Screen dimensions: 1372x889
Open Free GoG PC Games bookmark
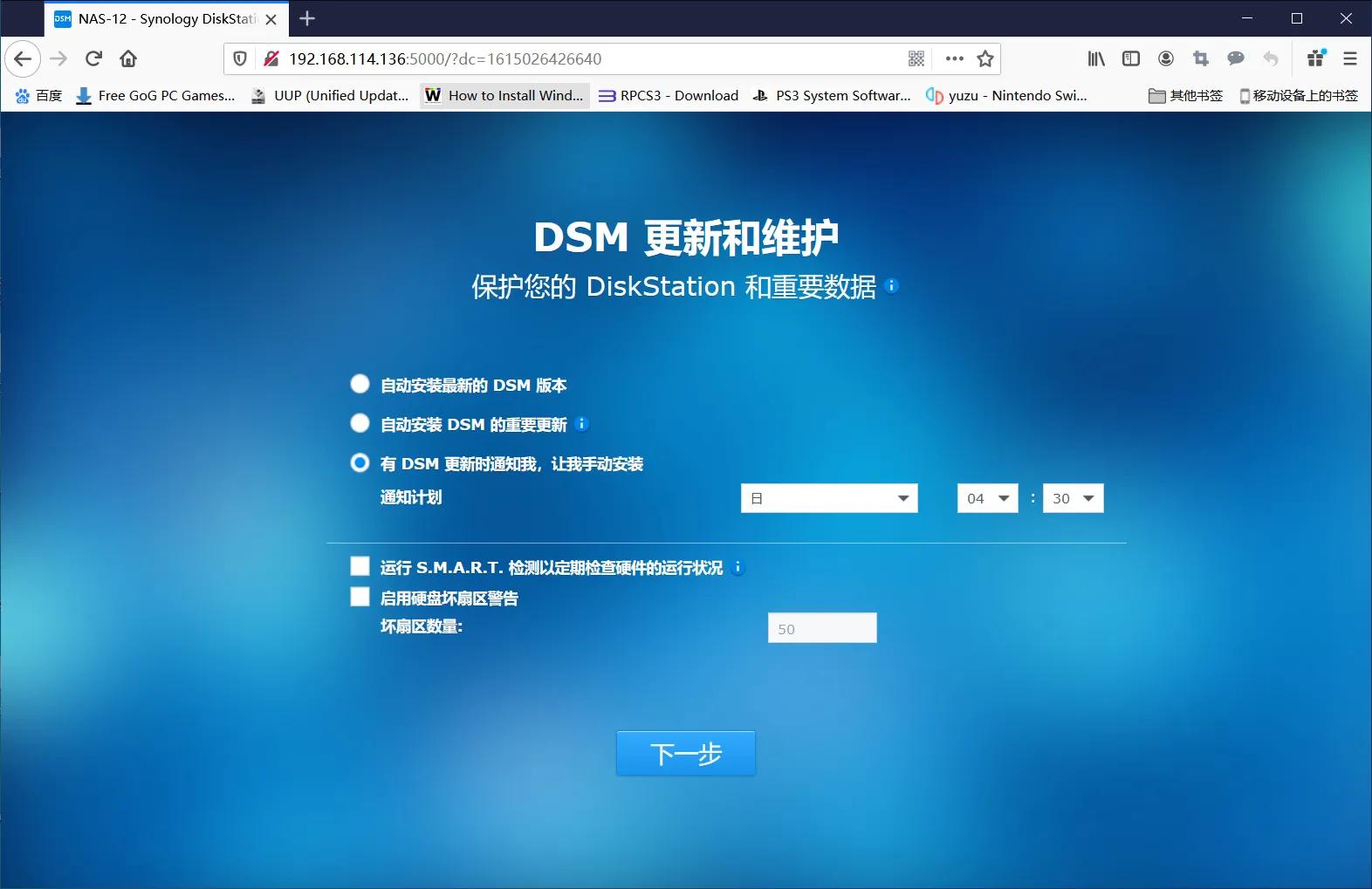[x=155, y=96]
